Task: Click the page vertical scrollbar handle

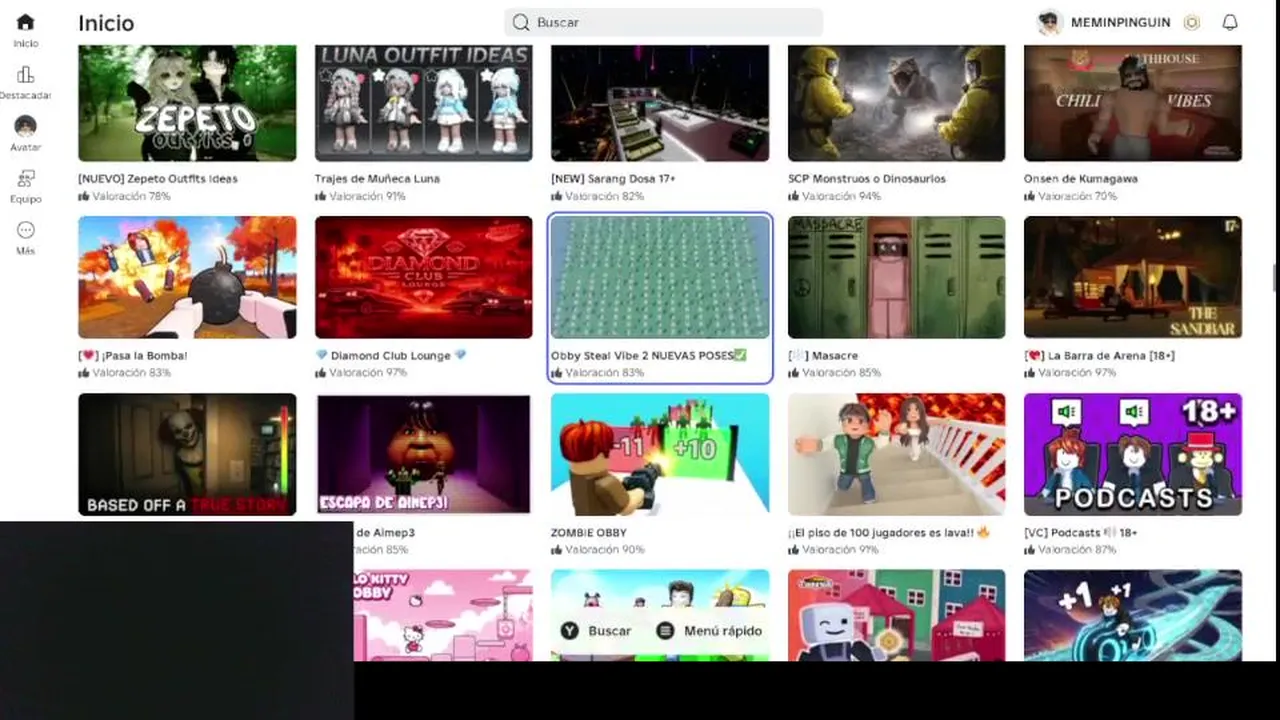Action: click(x=1273, y=276)
